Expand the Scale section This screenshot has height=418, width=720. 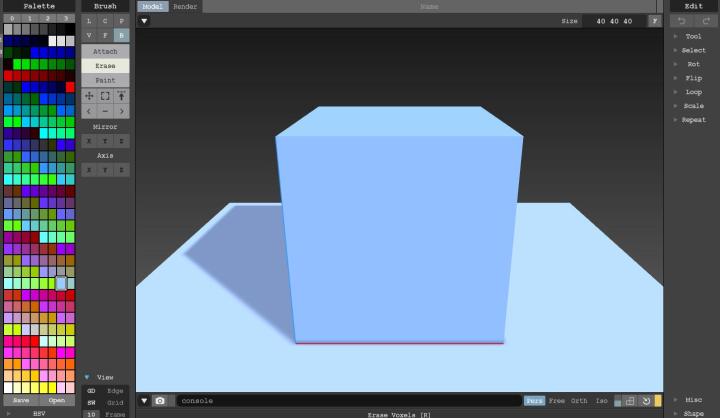[x=693, y=106]
